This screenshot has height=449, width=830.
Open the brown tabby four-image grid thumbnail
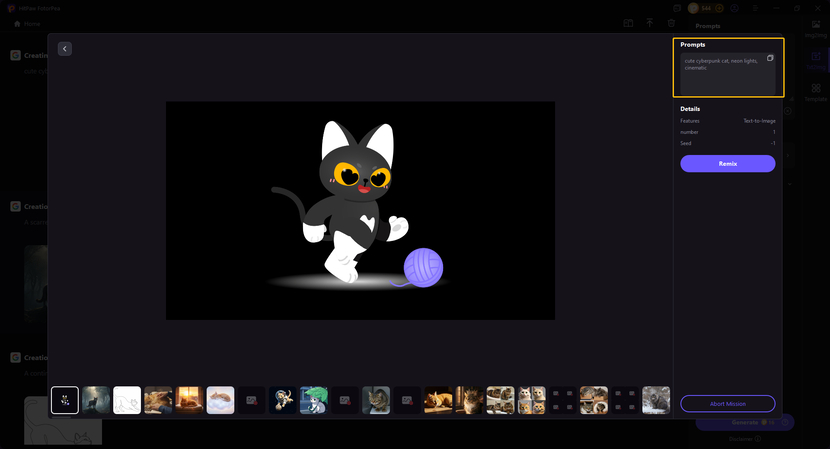500,400
